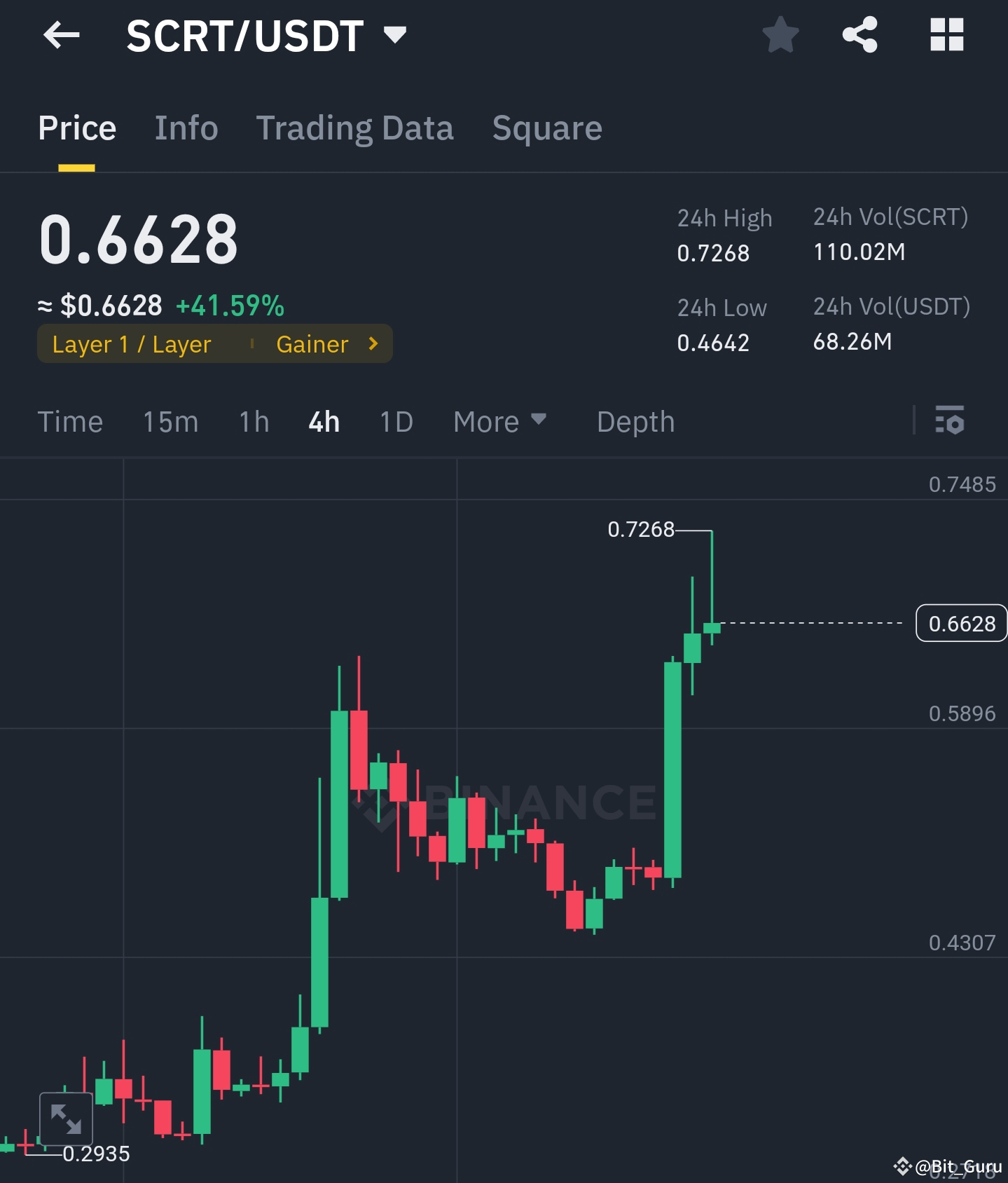Expand the More timeframes dropdown
This screenshot has height=1183, width=1008.
[499, 421]
